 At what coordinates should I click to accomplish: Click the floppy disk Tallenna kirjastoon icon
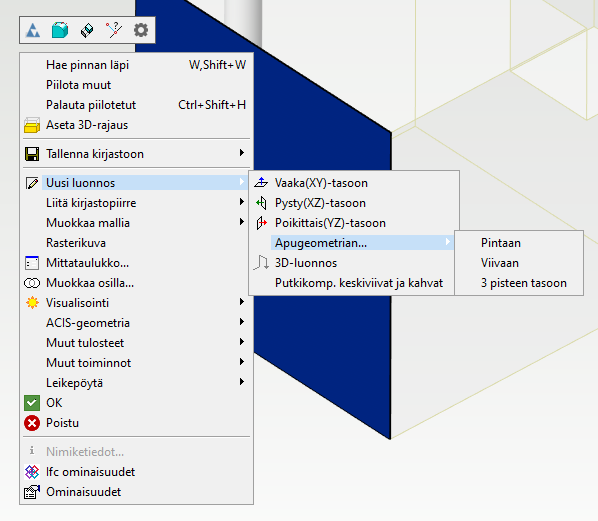32,154
